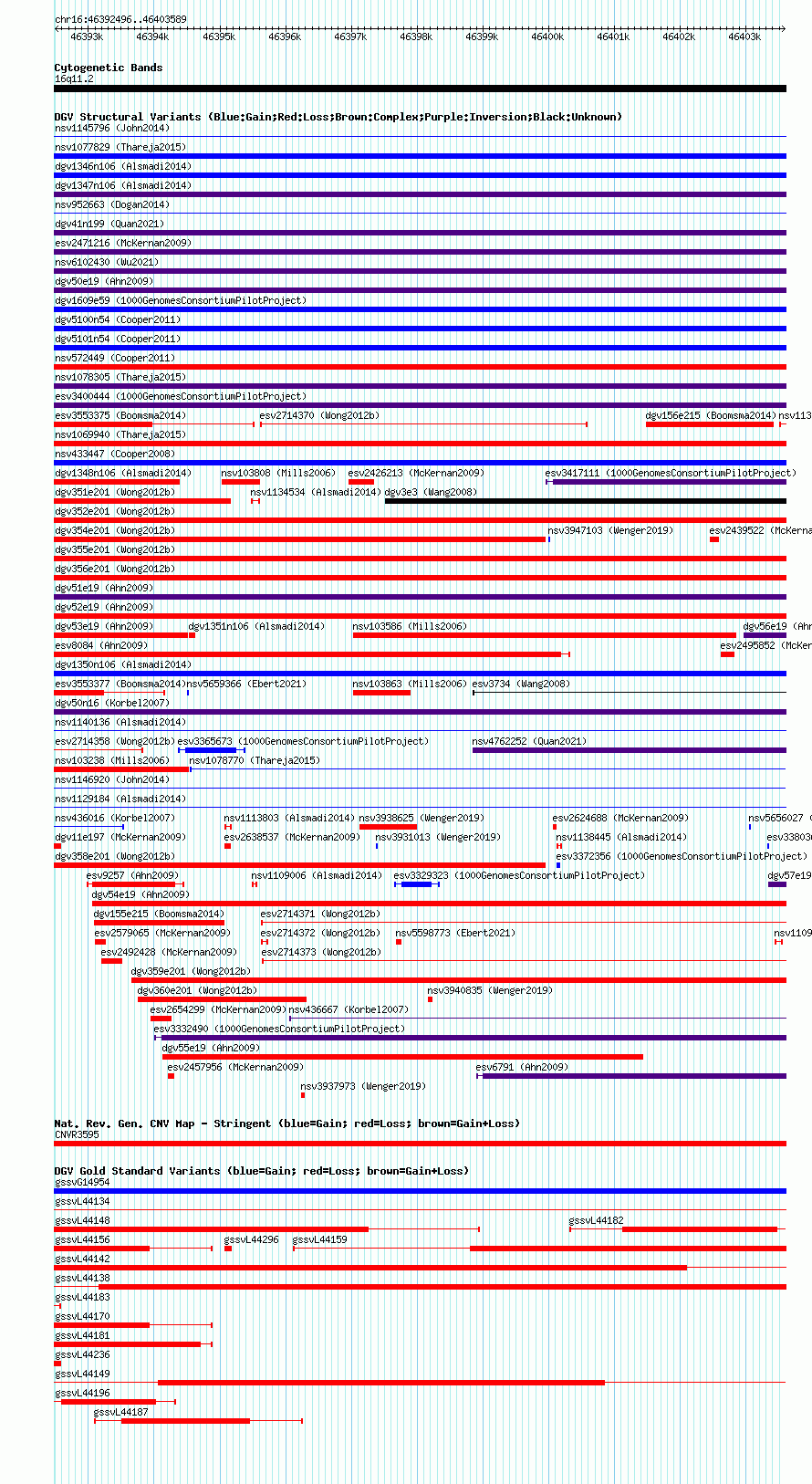Image resolution: width=812 pixels, height=1484 pixels.
Task: Click nsv3947103 (Wenger2019) label
Action: [x=610, y=530]
